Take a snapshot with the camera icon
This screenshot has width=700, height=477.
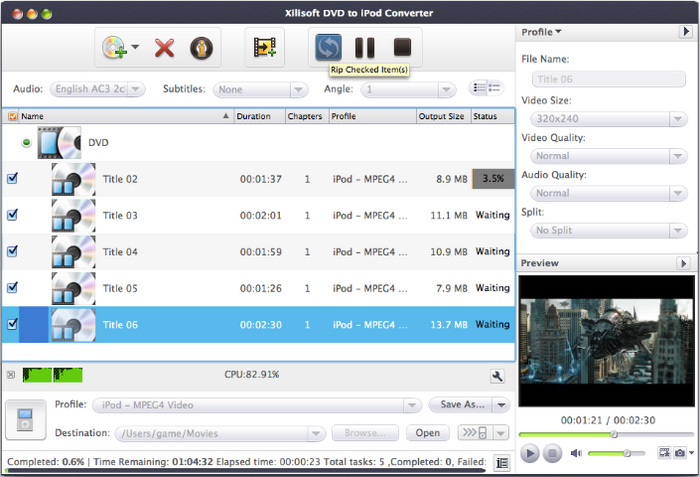pos(679,453)
